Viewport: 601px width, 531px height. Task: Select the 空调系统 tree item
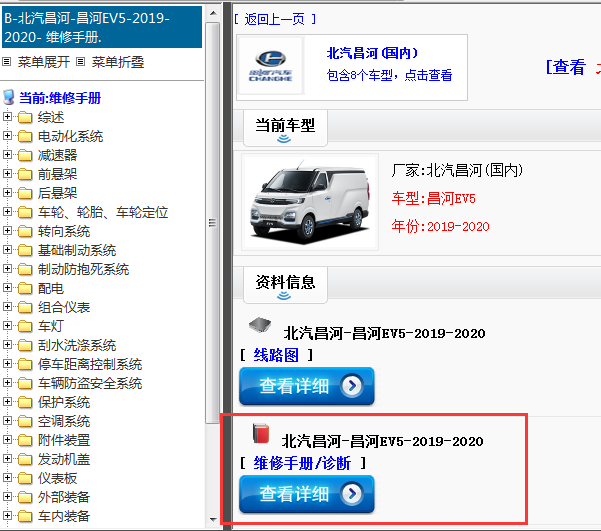point(64,421)
